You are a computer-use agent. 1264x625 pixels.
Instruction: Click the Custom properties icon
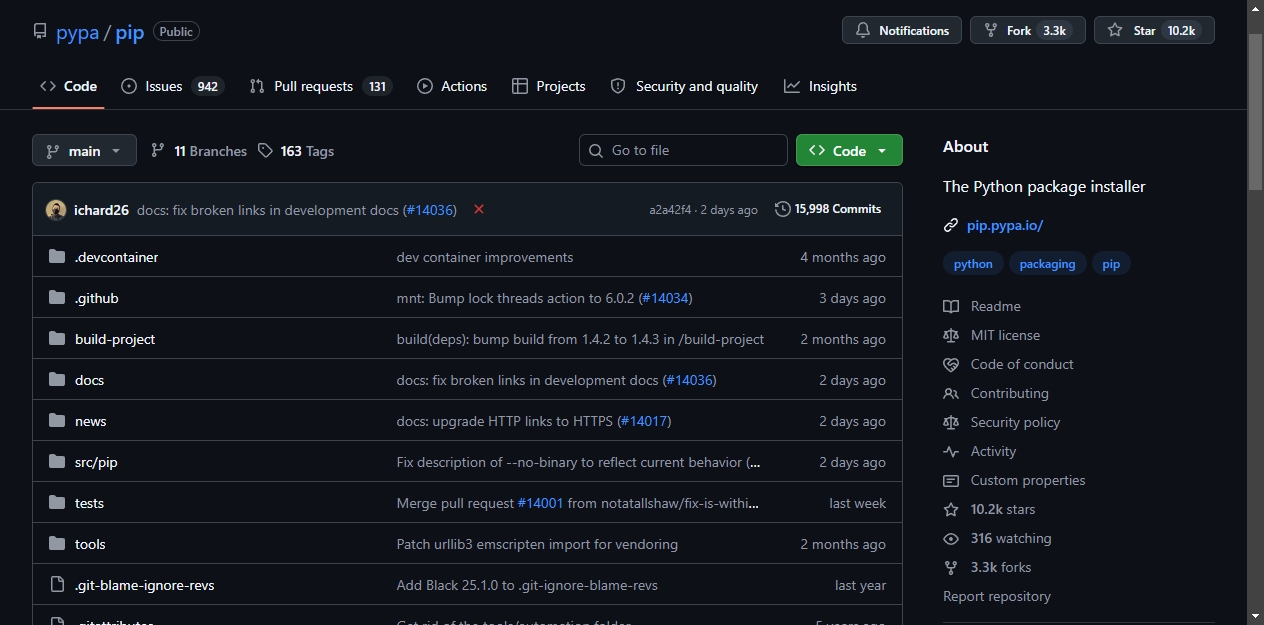pyautogui.click(x=951, y=480)
